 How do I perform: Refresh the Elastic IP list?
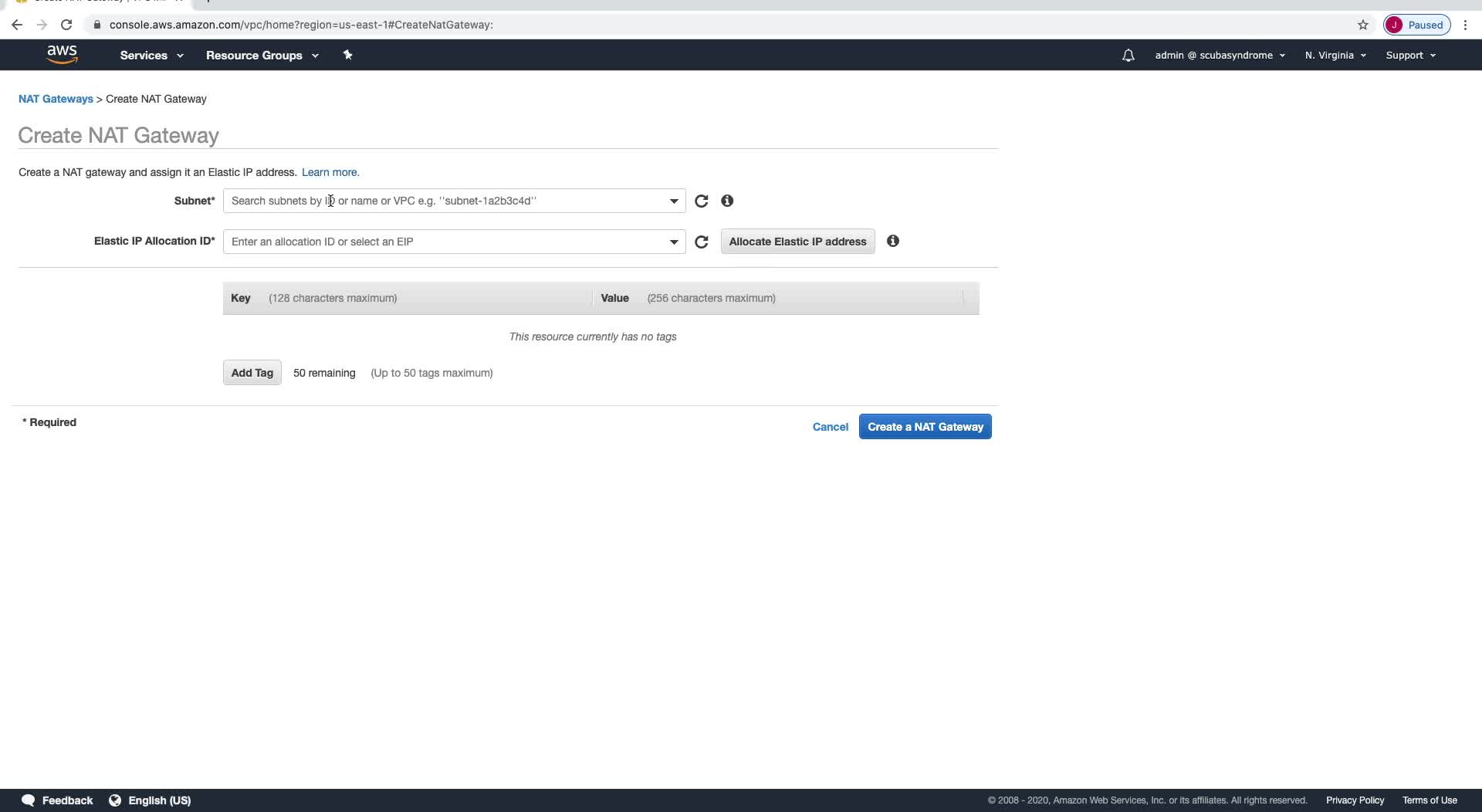[x=701, y=242]
